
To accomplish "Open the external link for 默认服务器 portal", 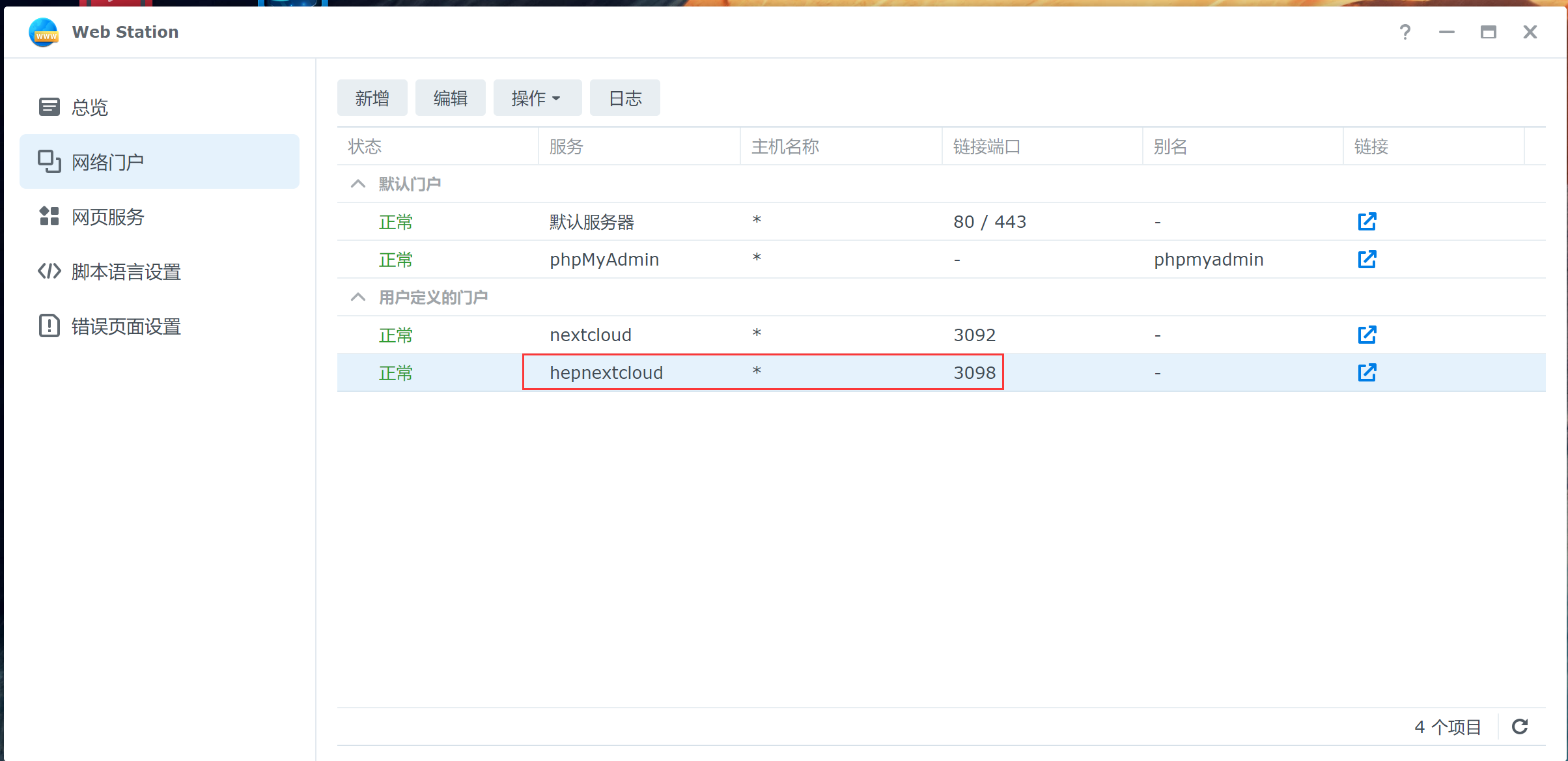I will (1366, 222).
